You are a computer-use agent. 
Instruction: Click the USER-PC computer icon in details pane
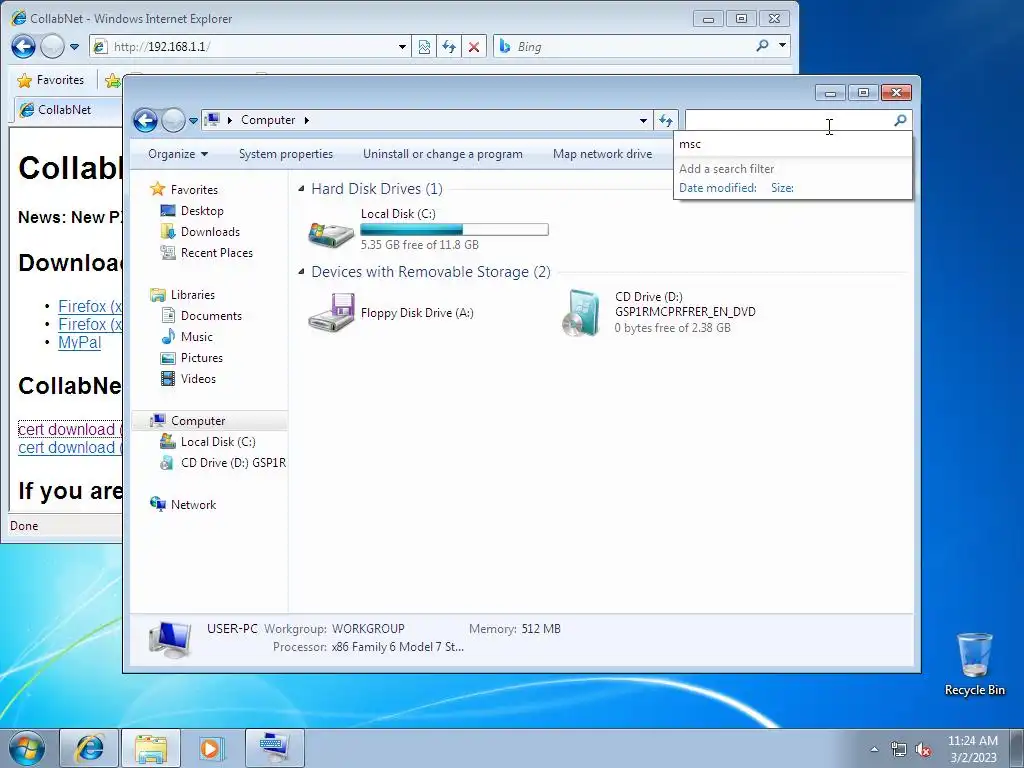pyautogui.click(x=170, y=638)
